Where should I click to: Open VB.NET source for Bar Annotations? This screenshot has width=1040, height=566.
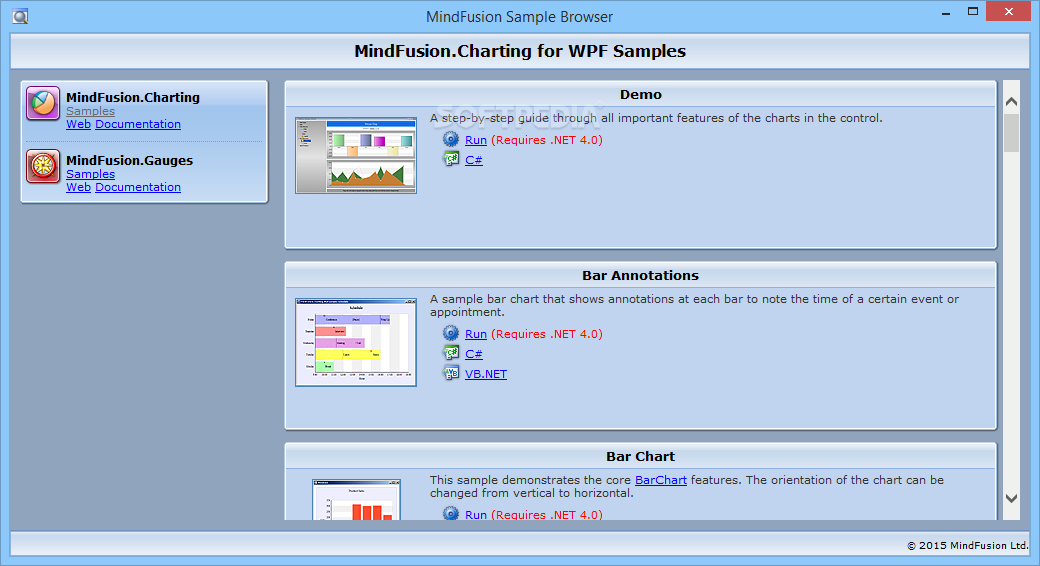click(x=486, y=374)
